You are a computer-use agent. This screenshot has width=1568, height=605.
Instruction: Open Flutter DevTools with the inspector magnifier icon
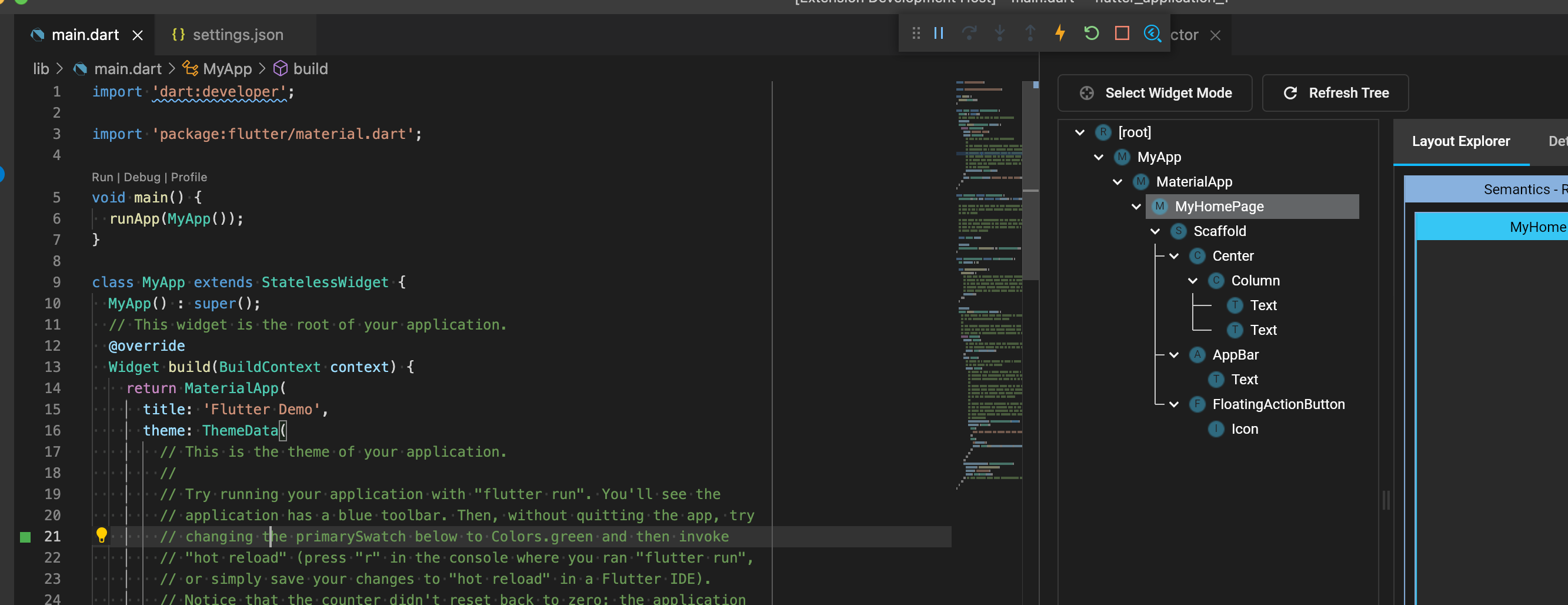1152,34
